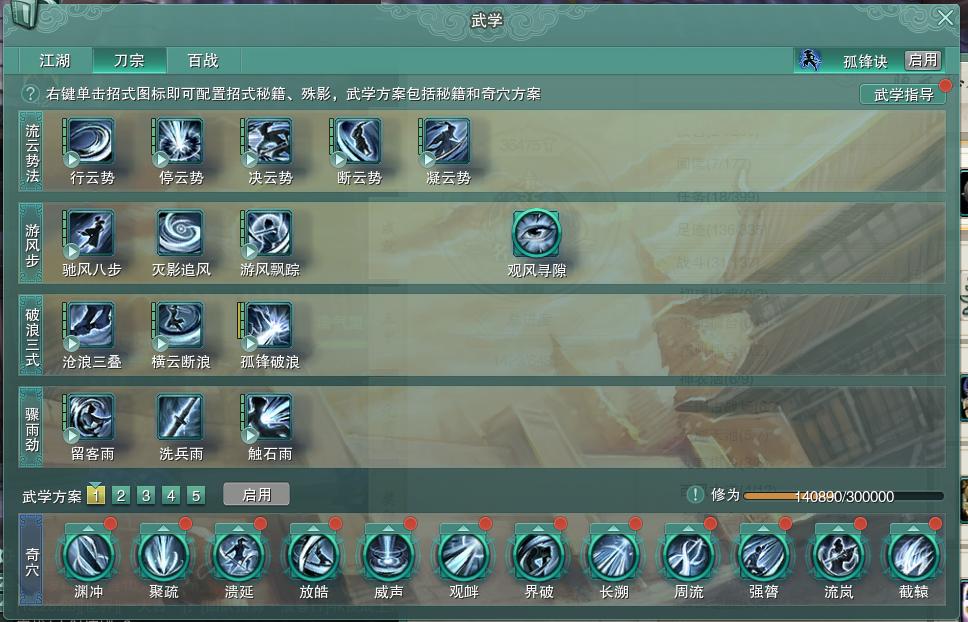968x622 pixels.
Task: Click the 停云势 skill icon
Action: click(x=180, y=141)
